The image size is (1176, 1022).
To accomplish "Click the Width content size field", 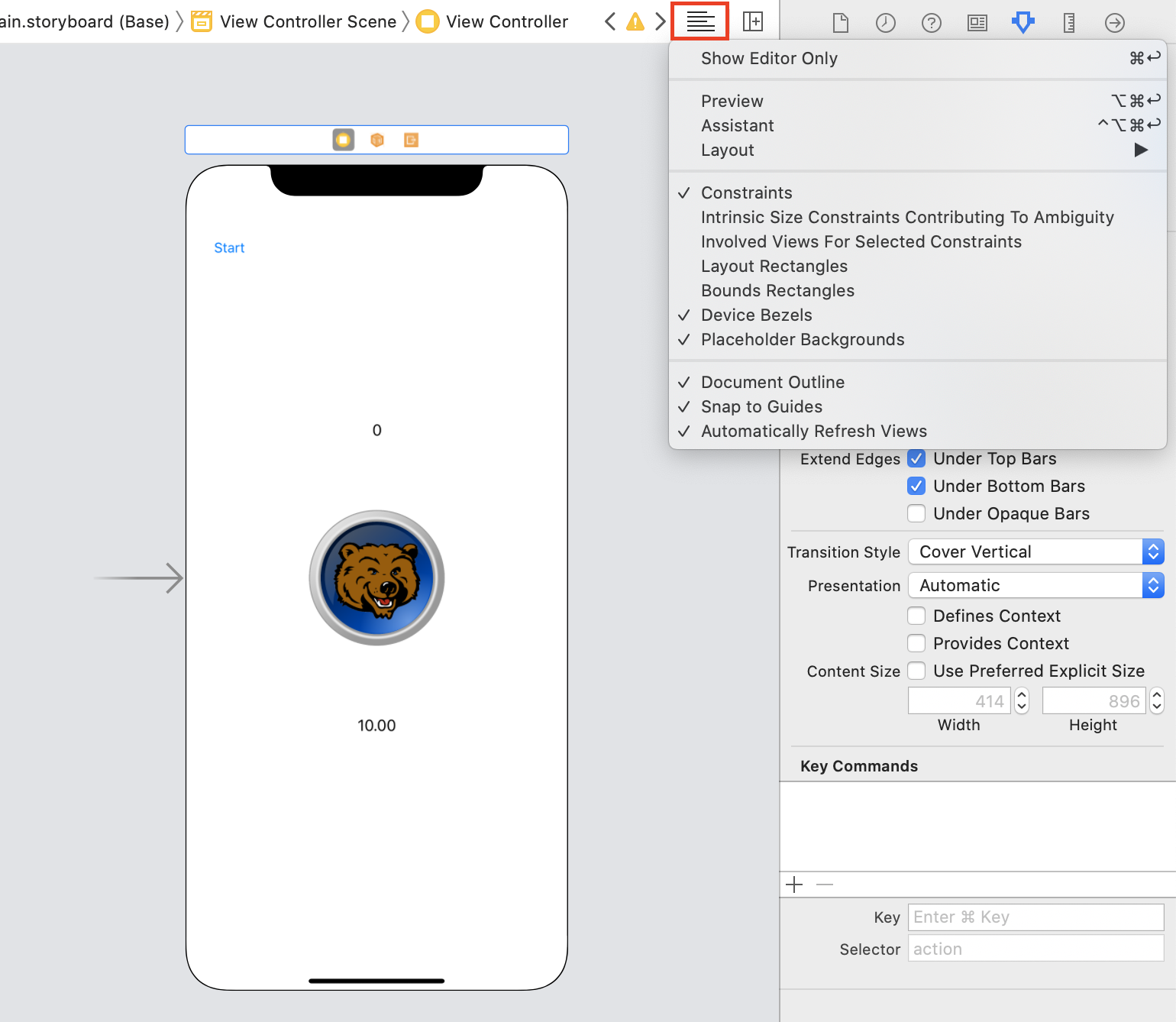I will (x=959, y=700).
